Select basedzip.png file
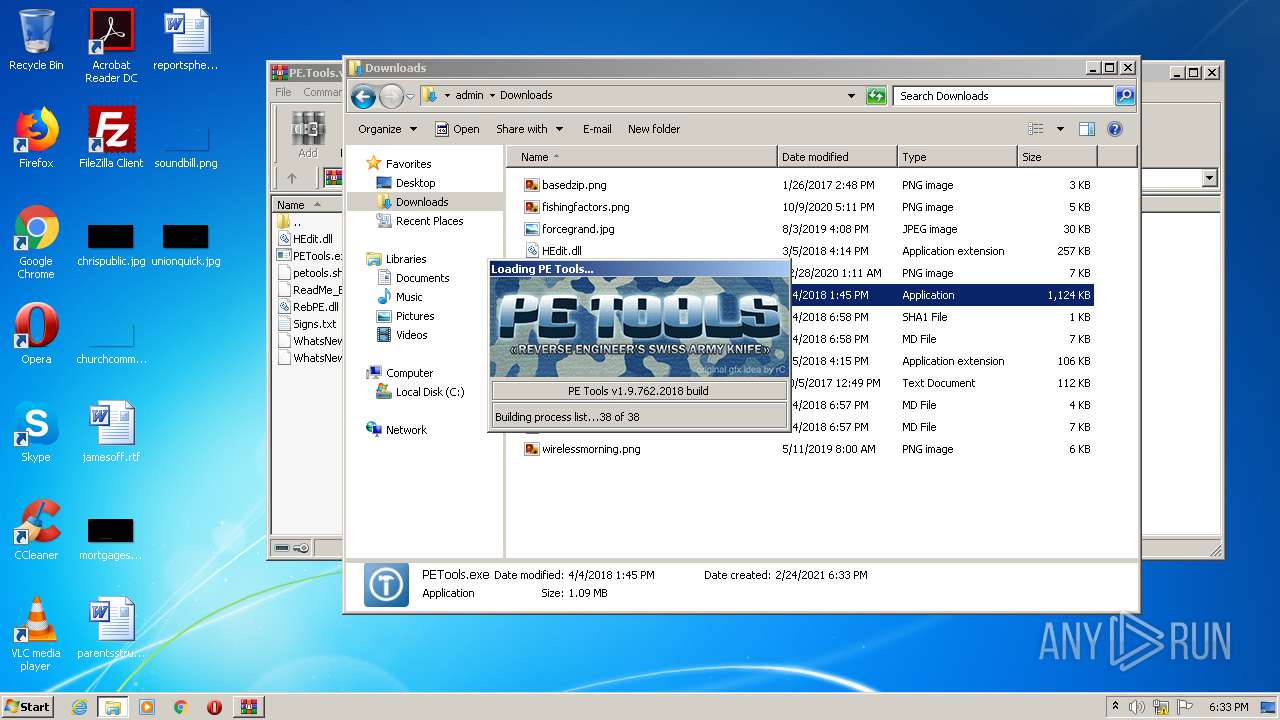This screenshot has width=1280, height=720. point(574,185)
